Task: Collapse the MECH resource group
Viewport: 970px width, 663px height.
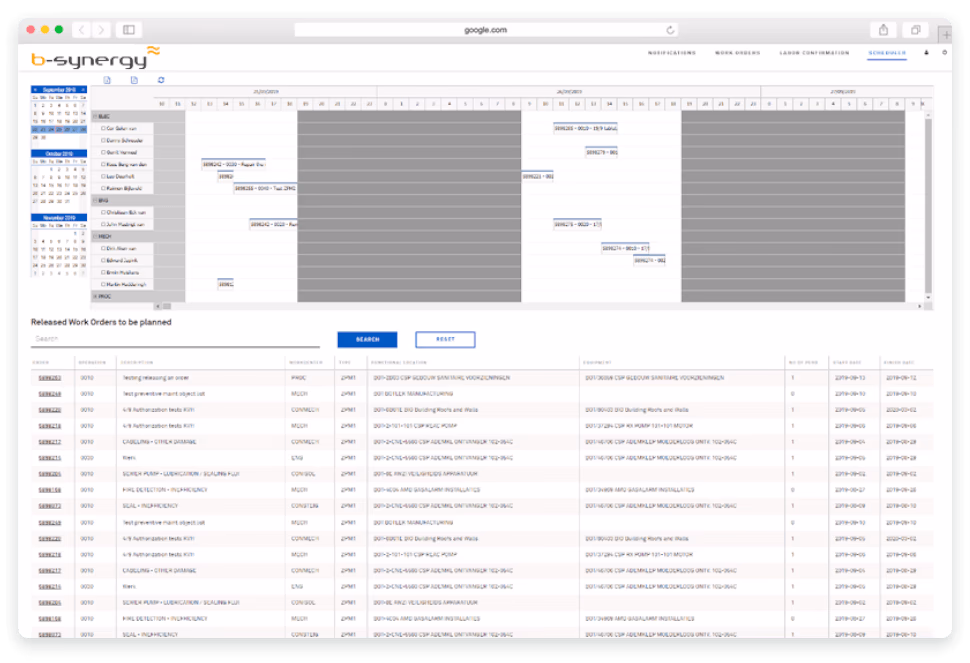Action: click(x=94, y=235)
